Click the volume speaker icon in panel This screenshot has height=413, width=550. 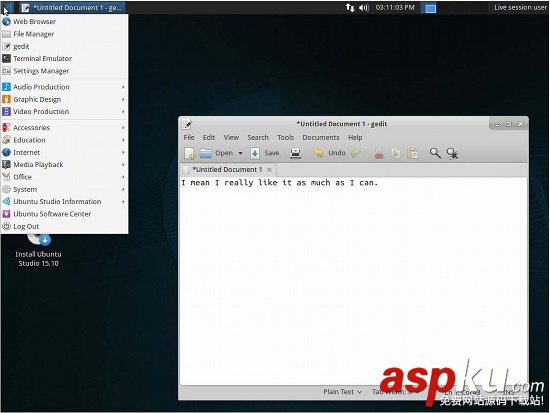[x=363, y=7]
